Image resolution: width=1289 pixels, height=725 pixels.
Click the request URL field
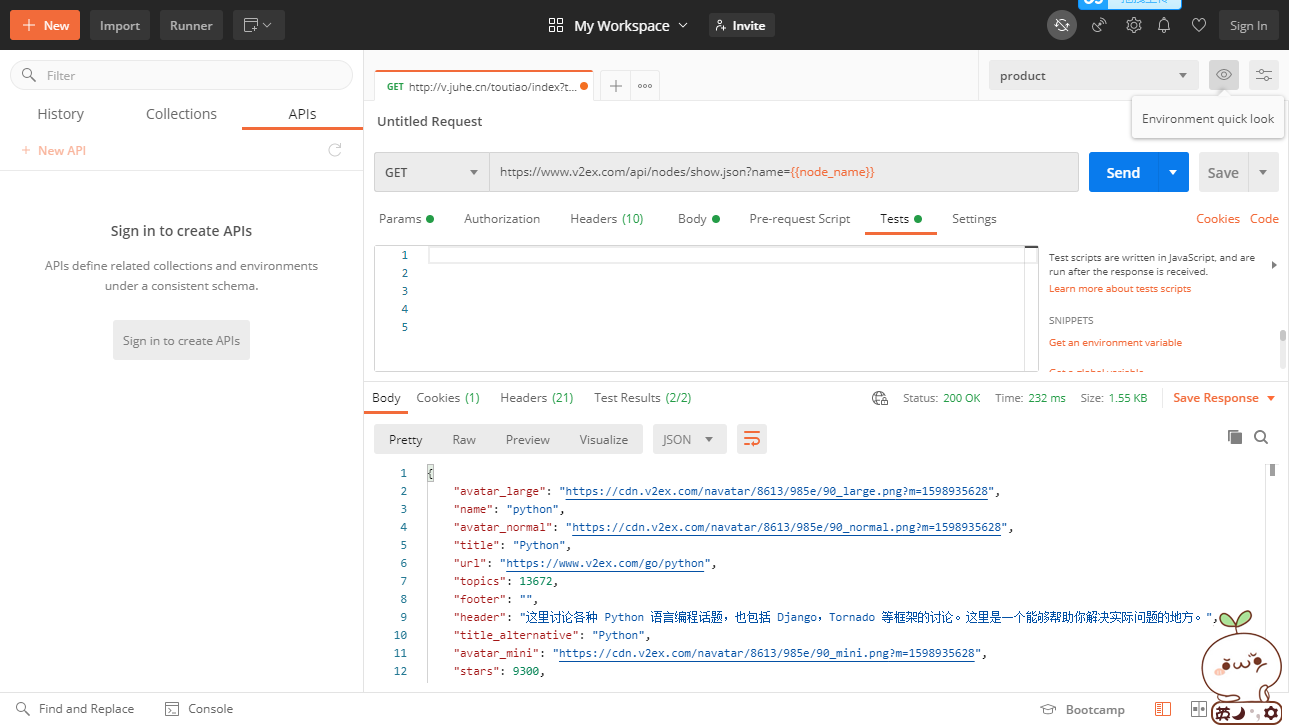coord(784,172)
